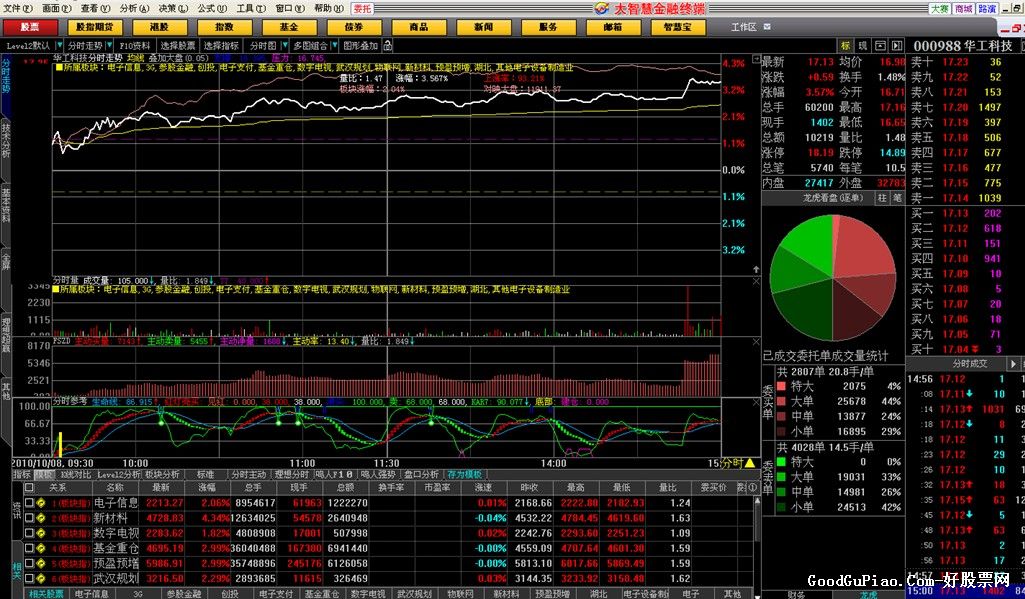This screenshot has width=1025, height=599.
Task: Open the 文件(F) menu
Action: pos(17,8)
